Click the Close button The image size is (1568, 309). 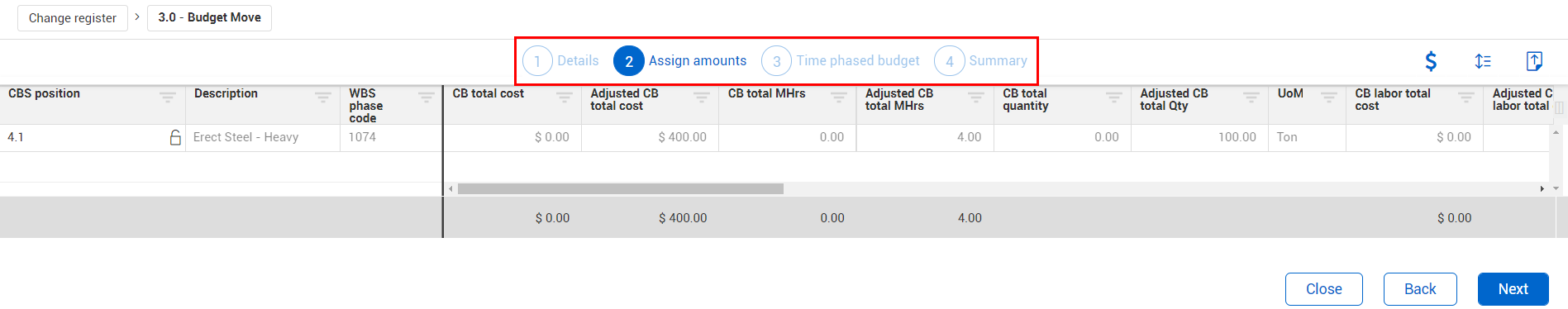click(x=1323, y=289)
